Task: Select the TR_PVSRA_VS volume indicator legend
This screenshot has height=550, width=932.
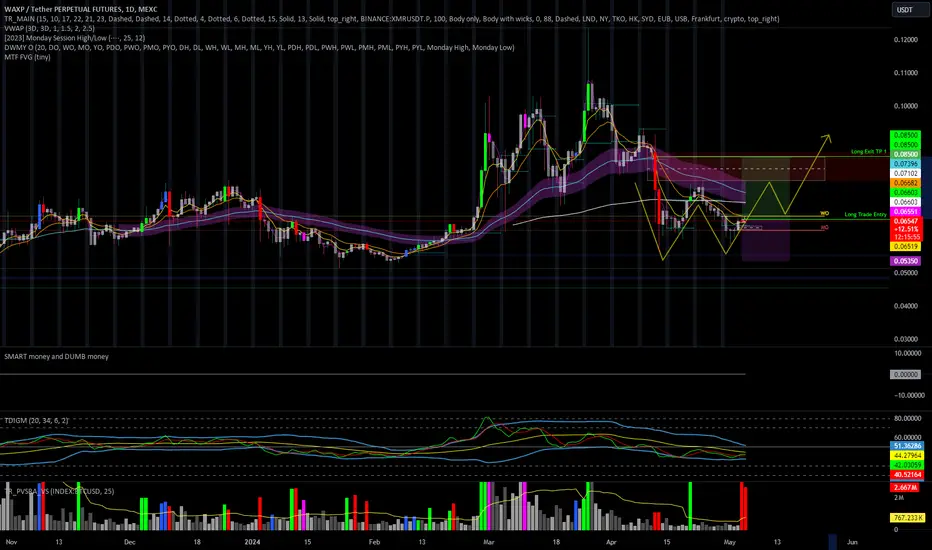Action: coord(59,491)
